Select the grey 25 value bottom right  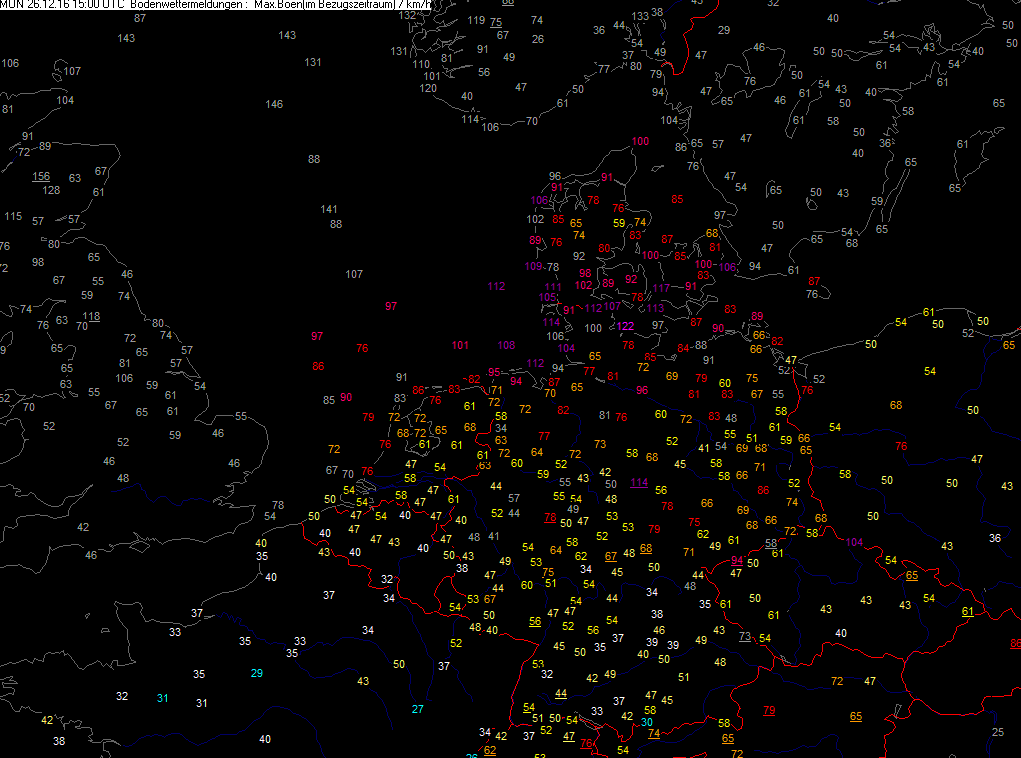point(998,732)
